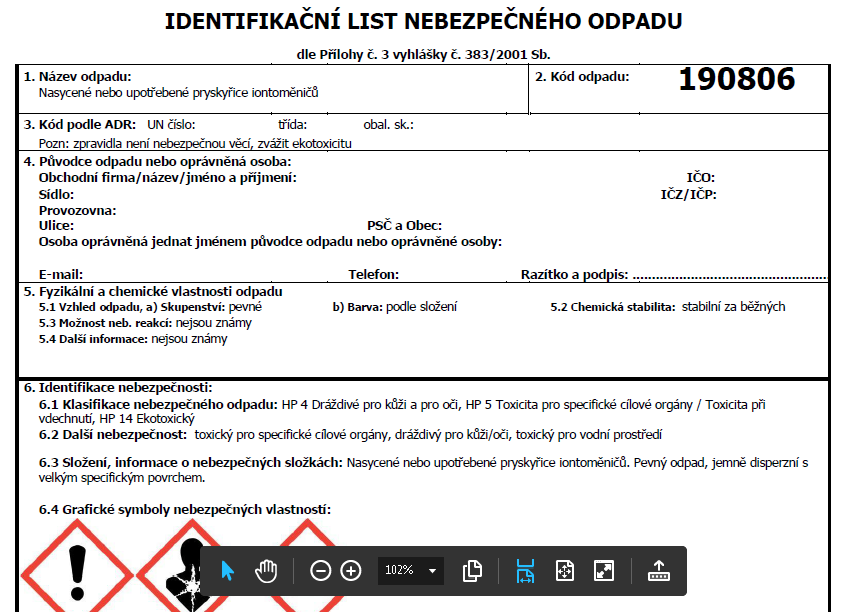Activate the hand pan tool
The width and height of the screenshot is (841, 612).
(x=266, y=571)
